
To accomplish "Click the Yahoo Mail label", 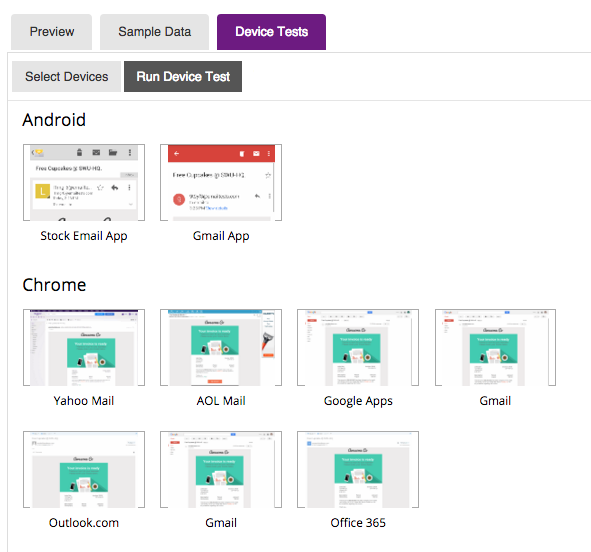I will point(84,401).
